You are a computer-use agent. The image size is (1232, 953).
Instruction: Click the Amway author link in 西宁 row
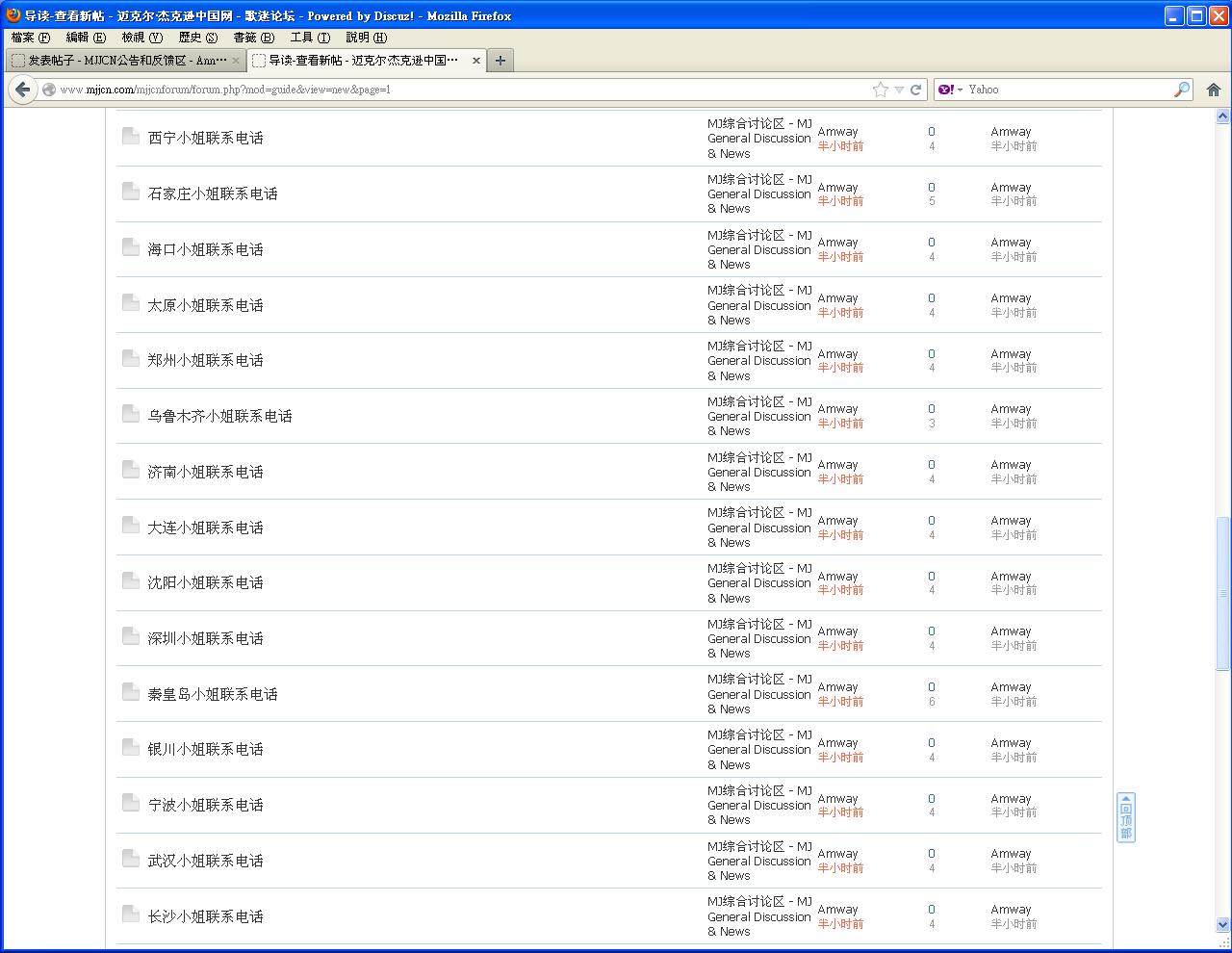837,132
